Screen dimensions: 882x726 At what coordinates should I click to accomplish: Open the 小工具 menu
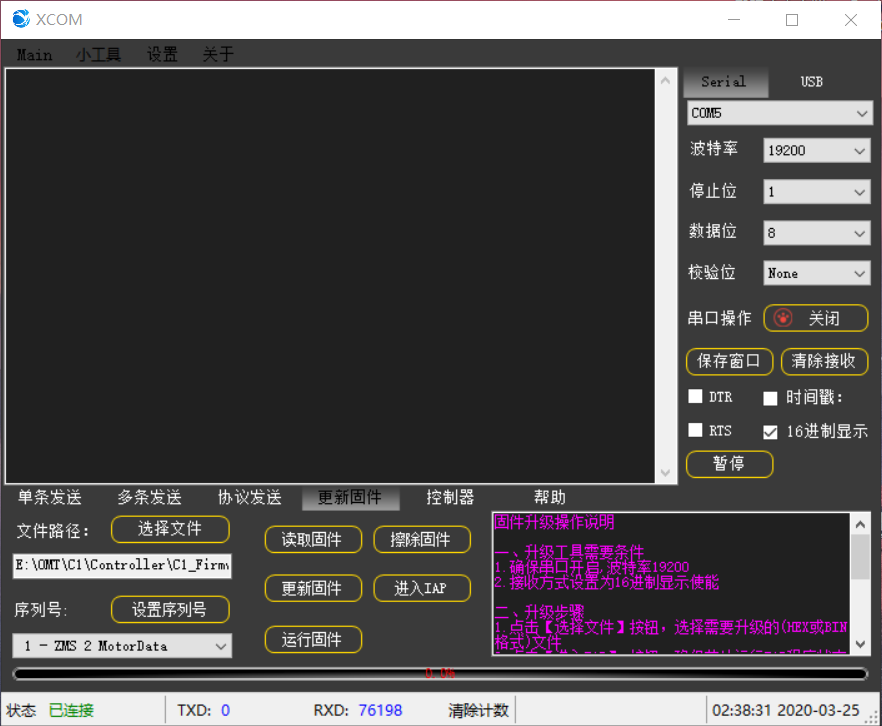[98, 55]
